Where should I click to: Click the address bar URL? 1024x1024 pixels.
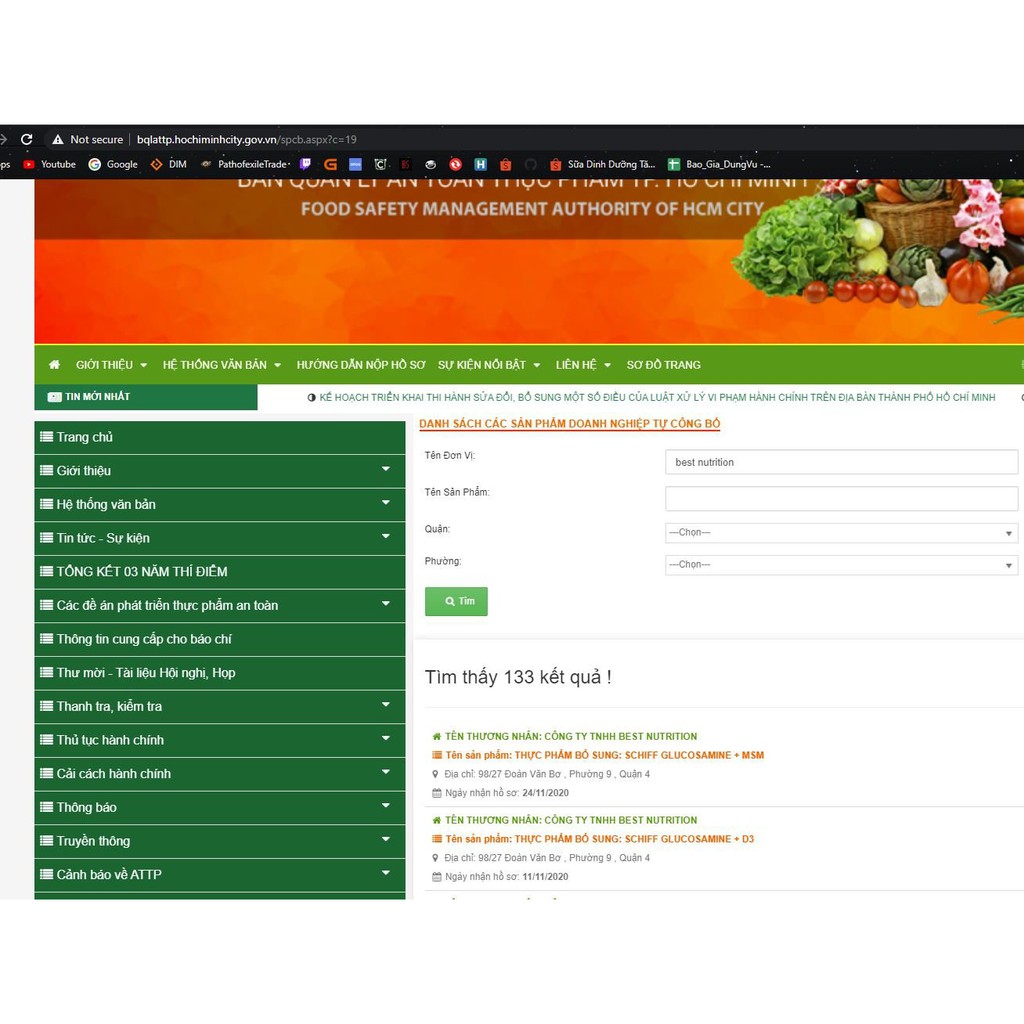(246, 140)
